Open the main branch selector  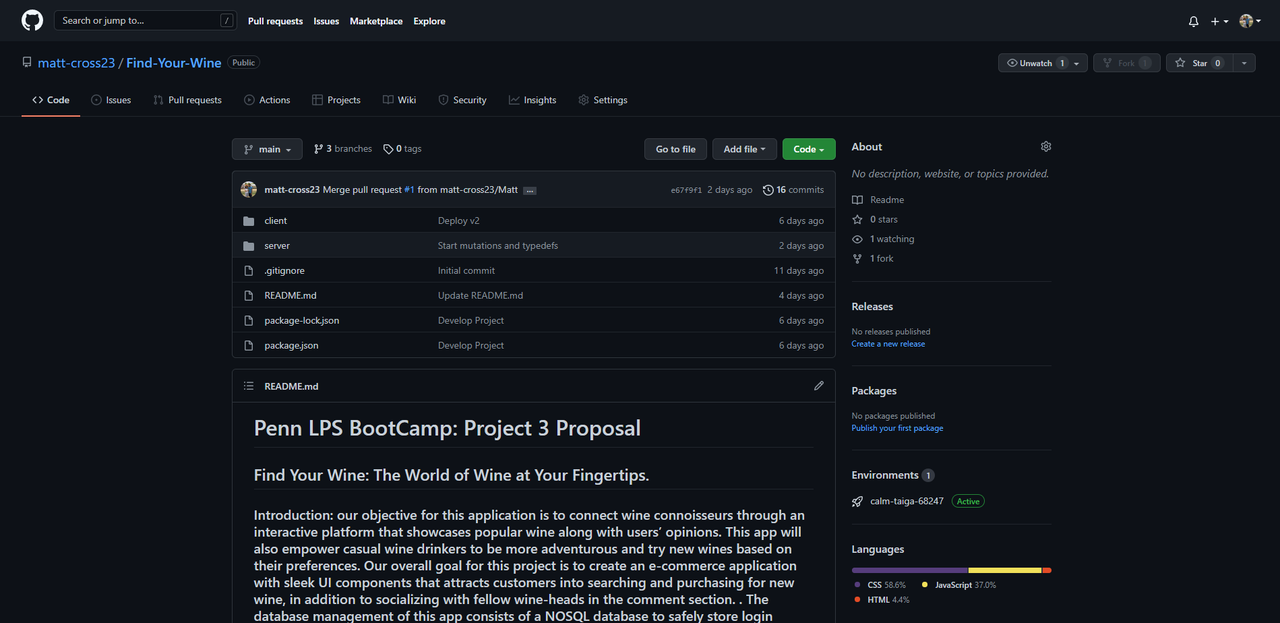point(267,149)
